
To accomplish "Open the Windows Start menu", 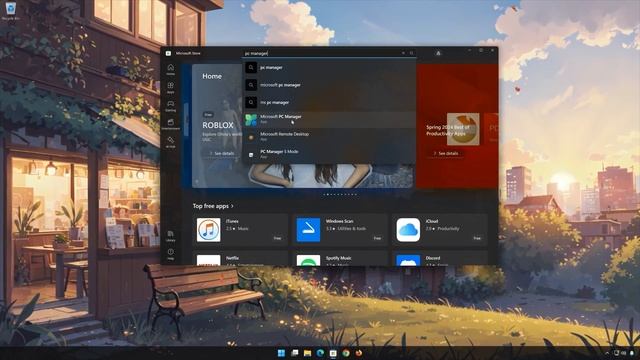I will [281, 353].
